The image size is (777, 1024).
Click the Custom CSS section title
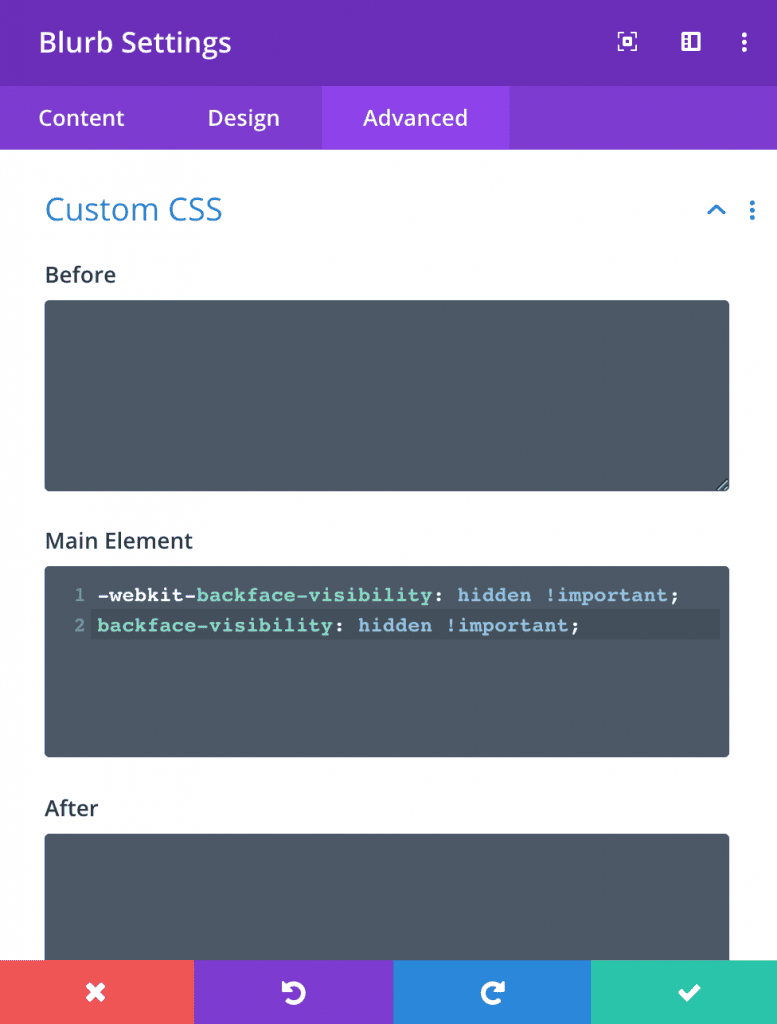tap(134, 210)
